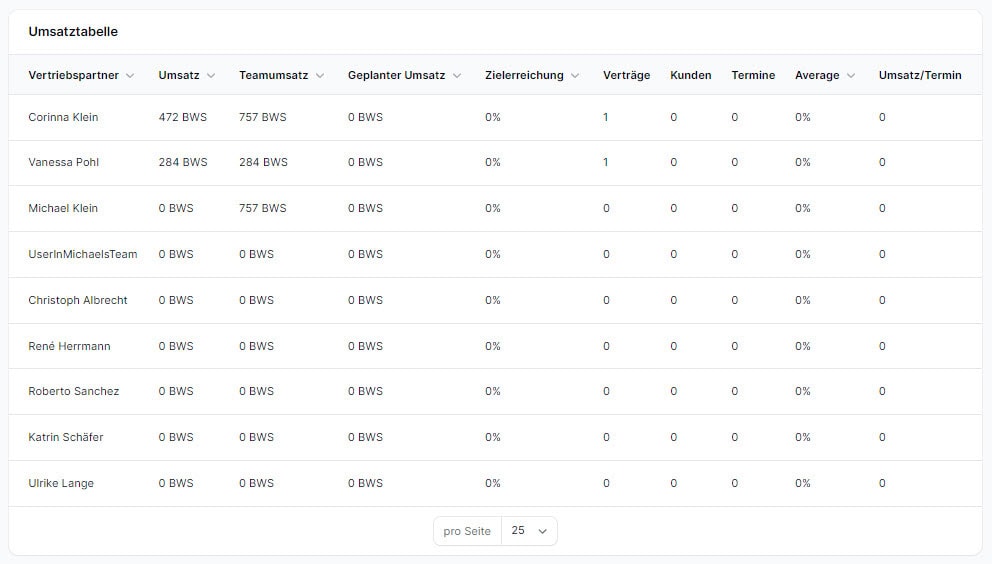
Task: Click the Umsatz column sort chevron
Action: tap(211, 75)
